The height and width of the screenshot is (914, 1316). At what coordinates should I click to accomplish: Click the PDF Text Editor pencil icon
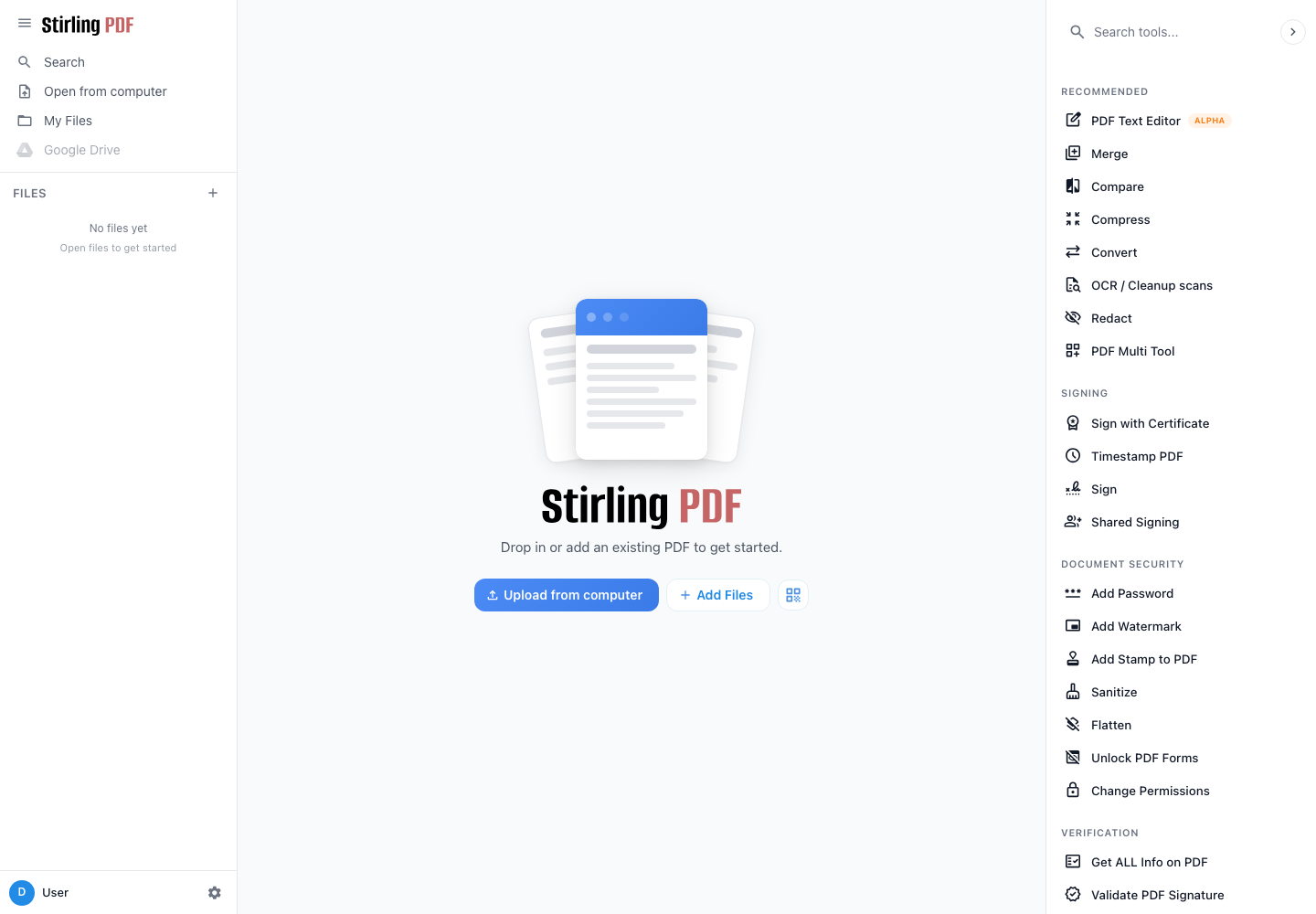point(1073,120)
